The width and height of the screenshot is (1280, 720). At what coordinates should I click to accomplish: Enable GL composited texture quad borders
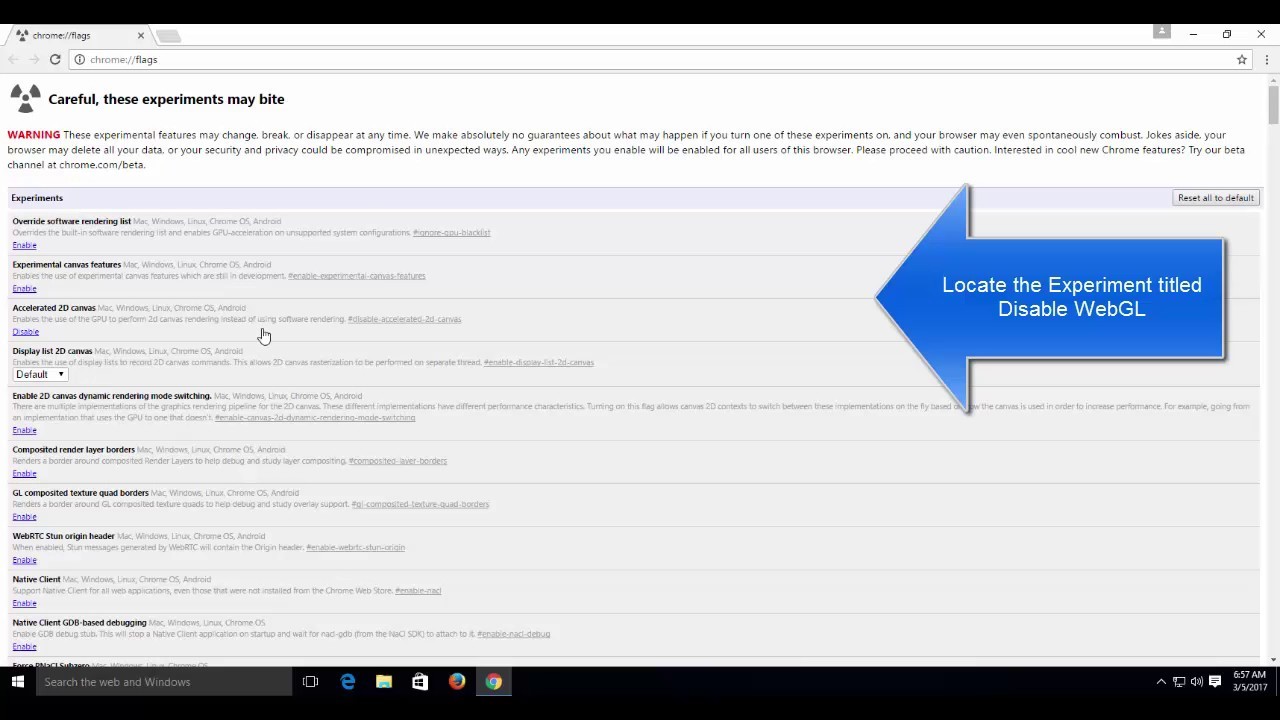coord(24,517)
